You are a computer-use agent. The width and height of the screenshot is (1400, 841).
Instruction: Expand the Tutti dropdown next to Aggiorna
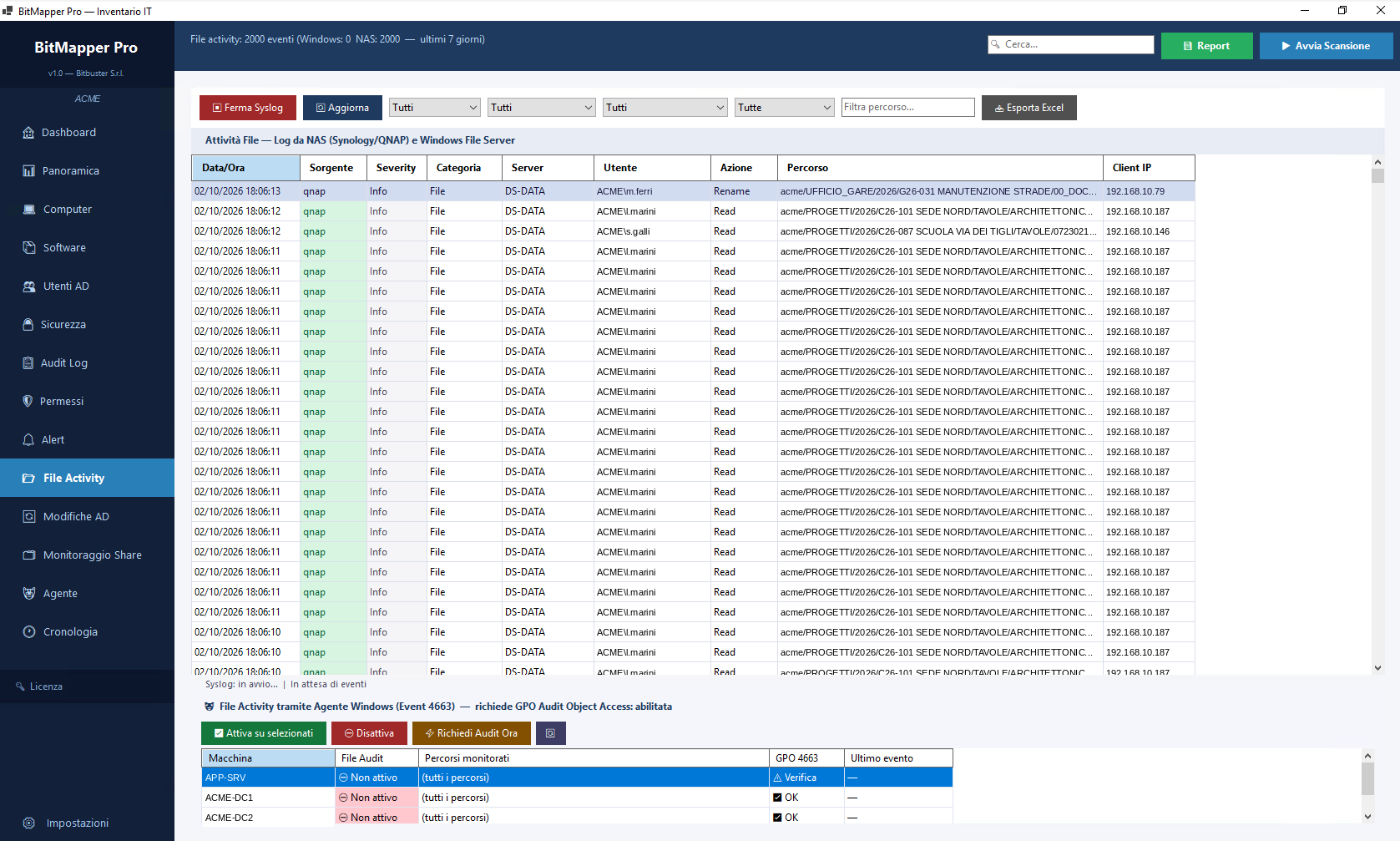pyautogui.click(x=435, y=108)
